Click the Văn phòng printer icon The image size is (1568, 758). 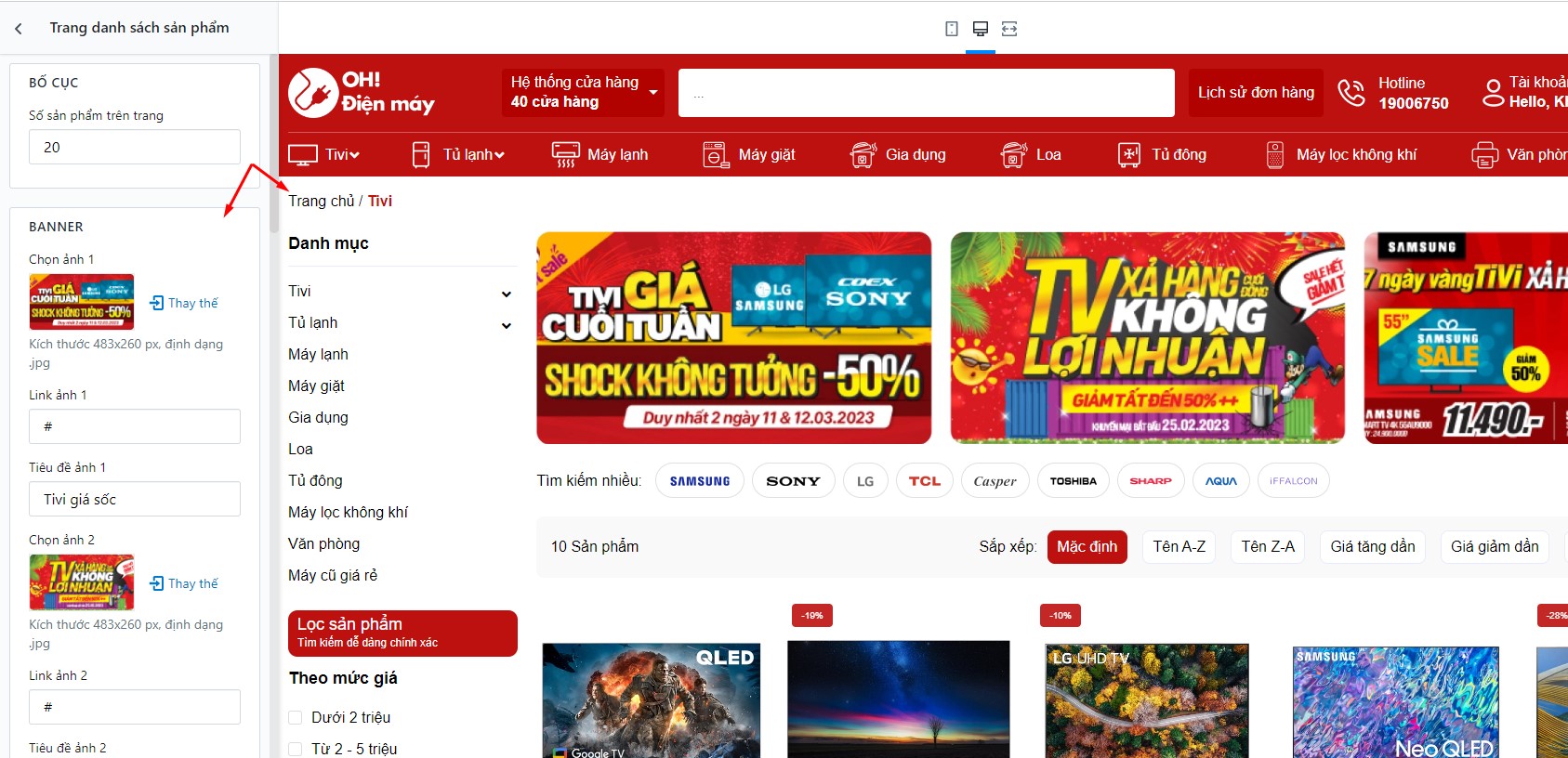coord(1485,155)
